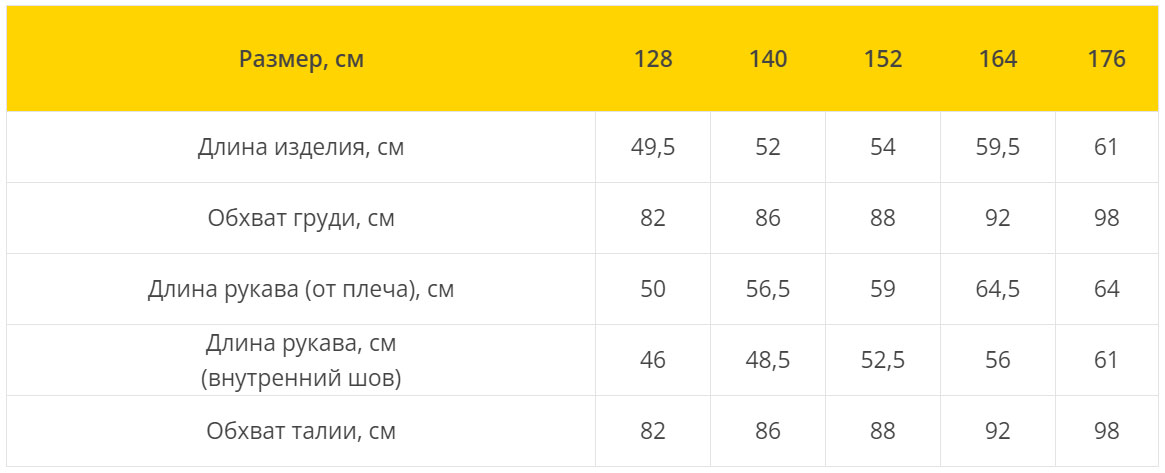Select the 59,5 product length cell
The image size is (1165, 473).
[x=998, y=147]
